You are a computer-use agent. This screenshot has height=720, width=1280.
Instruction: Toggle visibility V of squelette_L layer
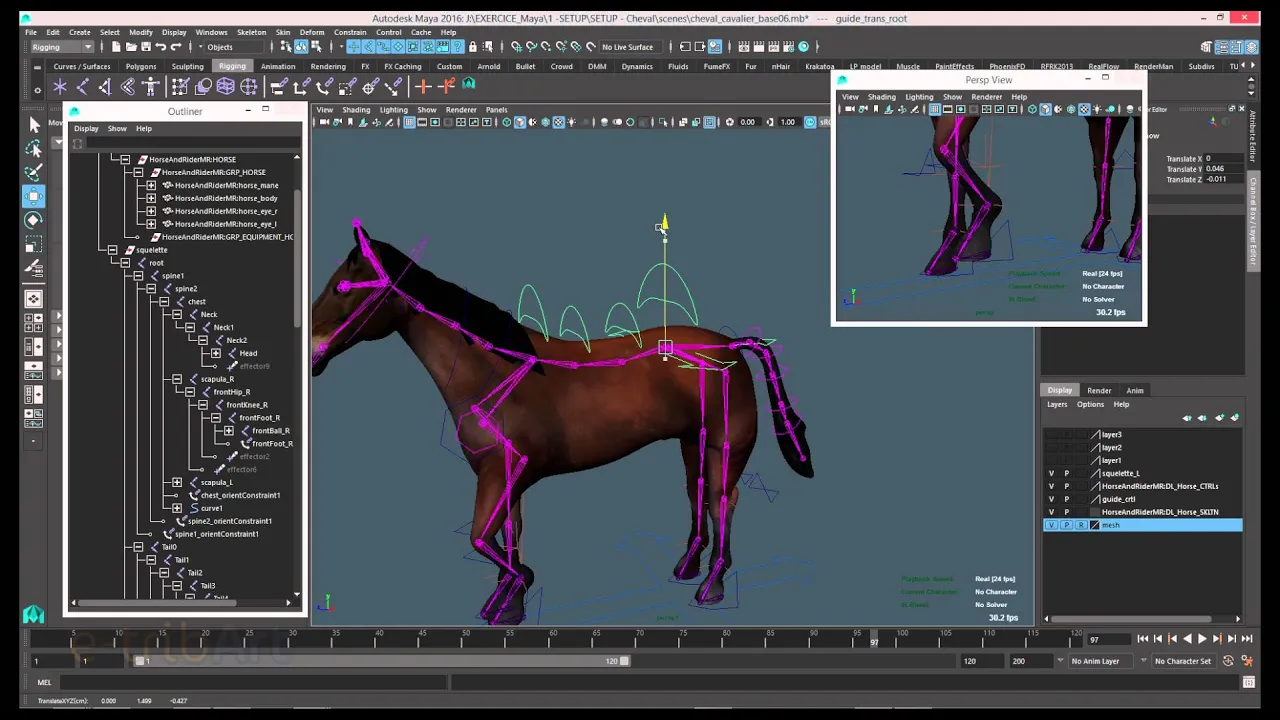1051,474
